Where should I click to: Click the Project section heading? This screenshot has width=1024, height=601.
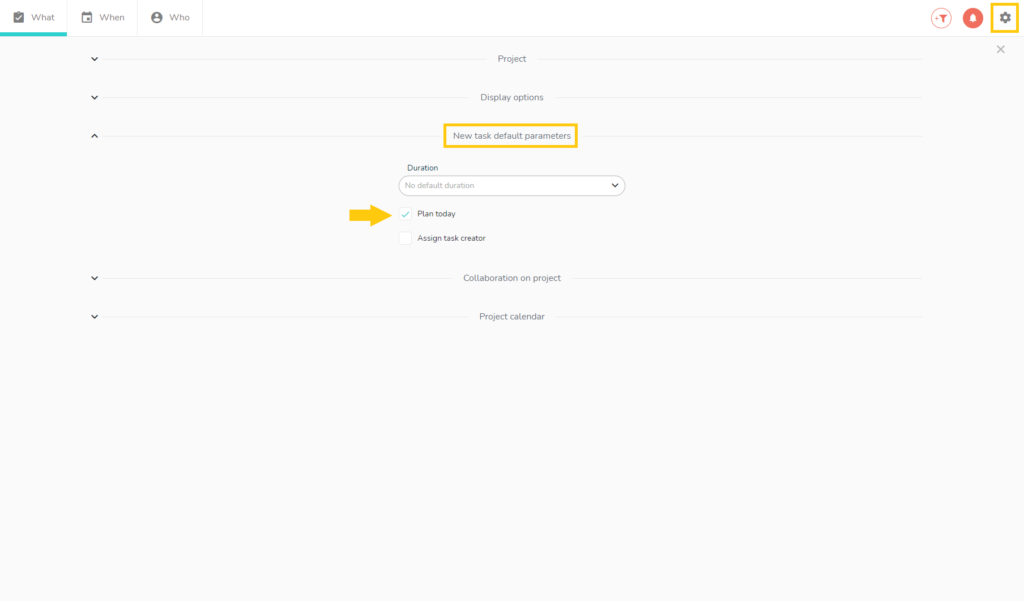coord(512,59)
